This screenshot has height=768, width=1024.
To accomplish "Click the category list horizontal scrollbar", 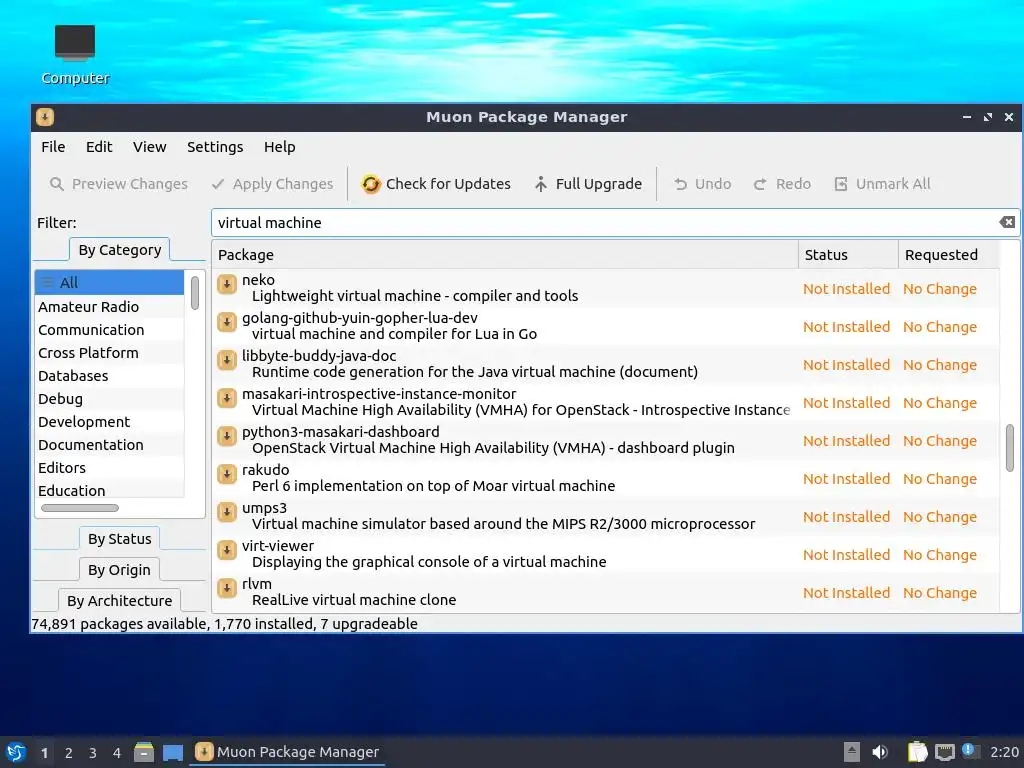I will 80,508.
